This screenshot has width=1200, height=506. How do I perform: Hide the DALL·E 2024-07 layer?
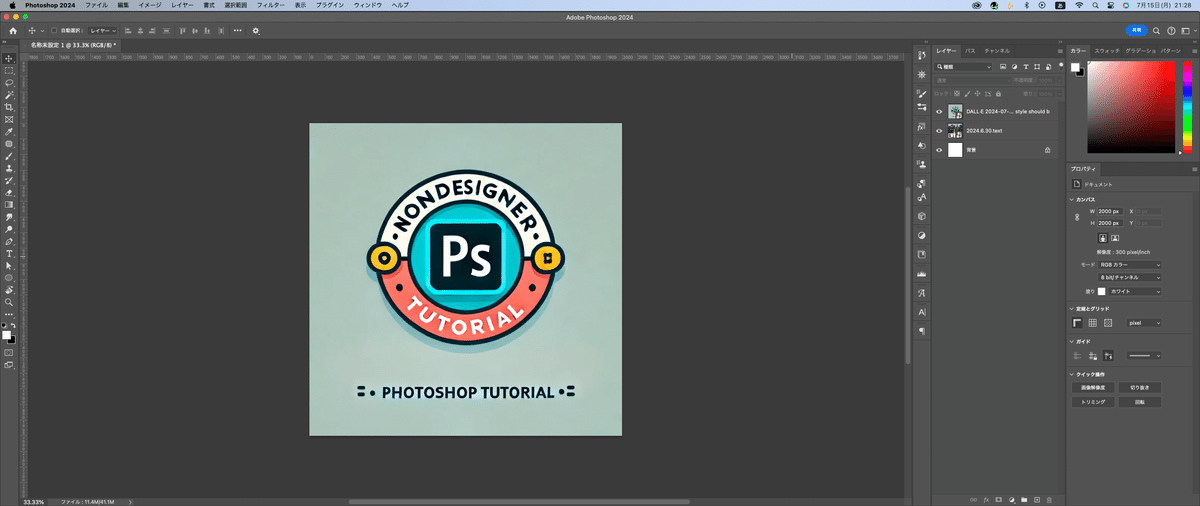939,111
